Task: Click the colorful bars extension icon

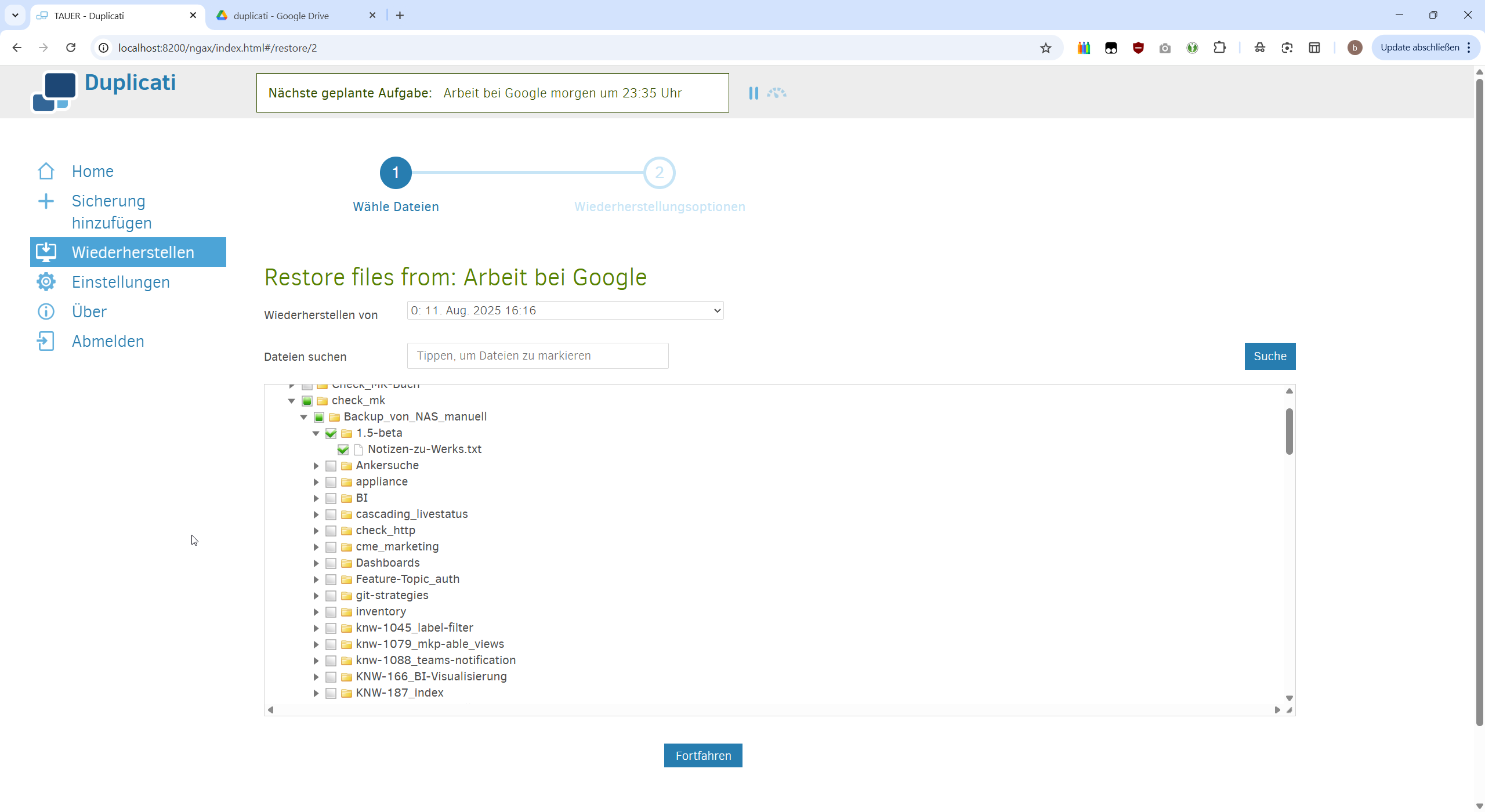Action: 1084,48
